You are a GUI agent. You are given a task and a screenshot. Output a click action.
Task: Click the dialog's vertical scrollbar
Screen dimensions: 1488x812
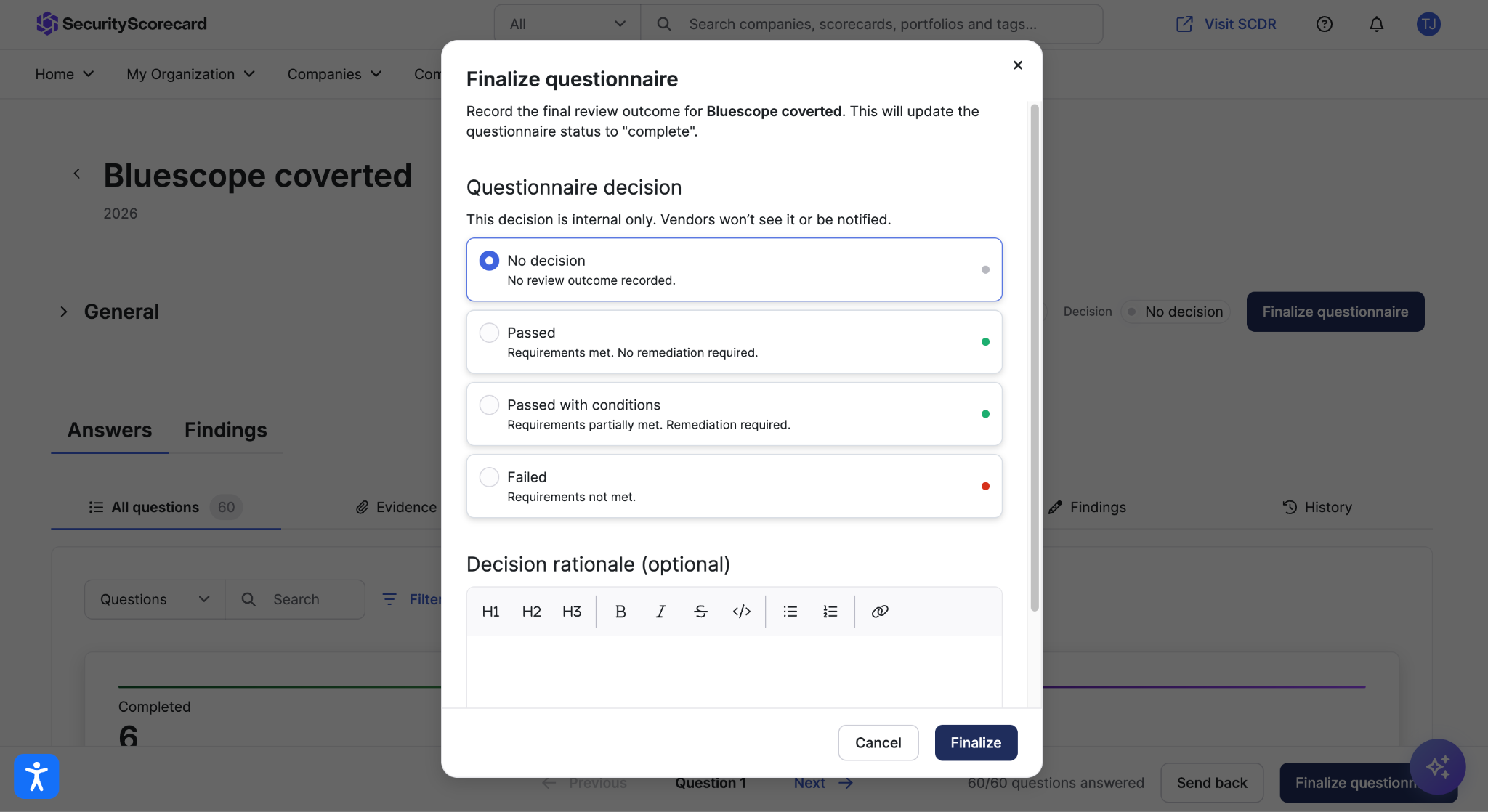pyautogui.click(x=1035, y=357)
